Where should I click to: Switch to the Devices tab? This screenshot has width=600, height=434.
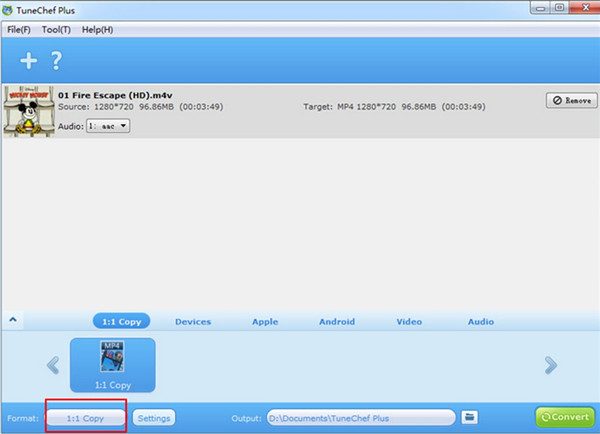(x=193, y=322)
